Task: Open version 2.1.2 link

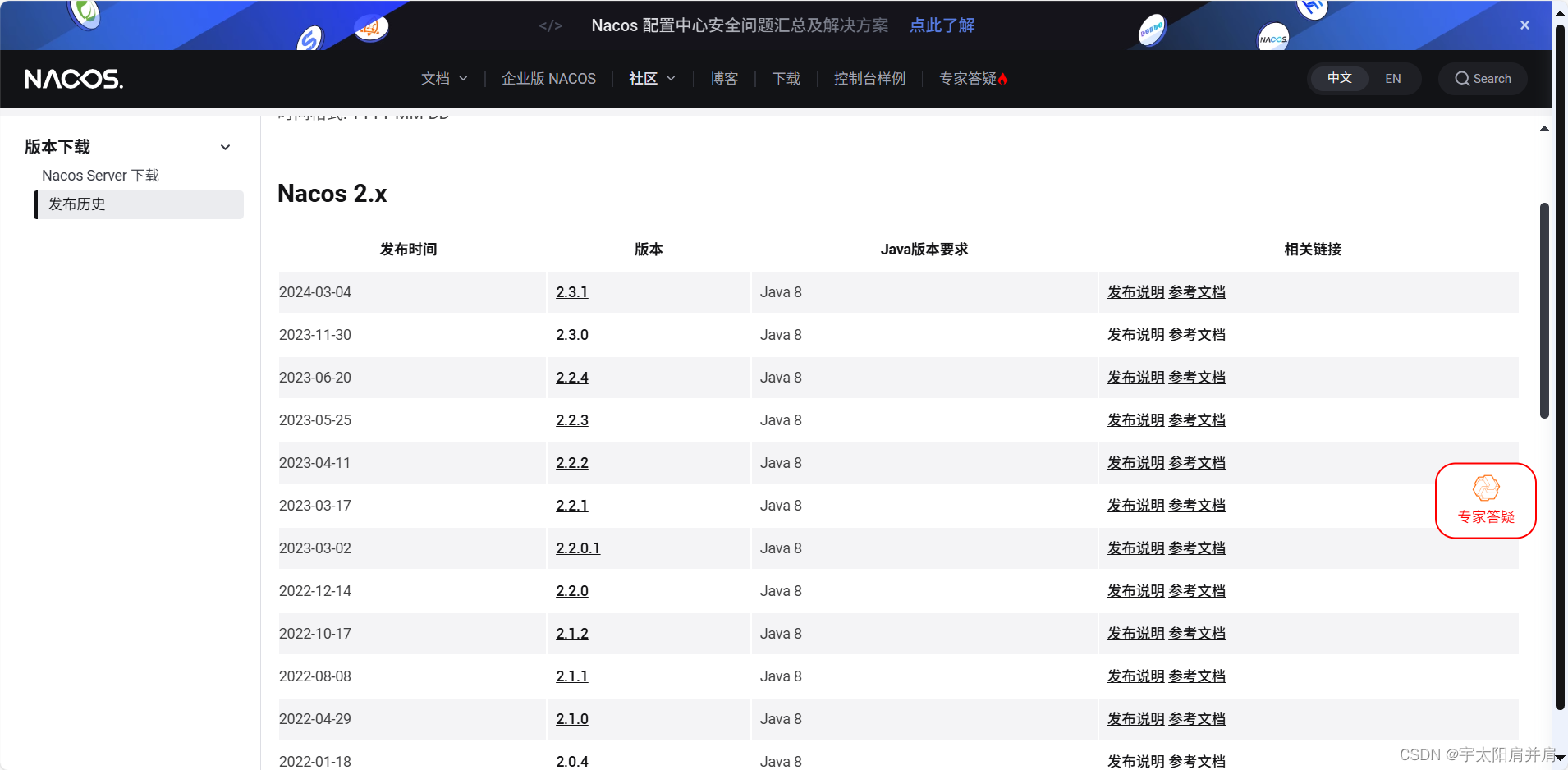Action: (x=571, y=634)
